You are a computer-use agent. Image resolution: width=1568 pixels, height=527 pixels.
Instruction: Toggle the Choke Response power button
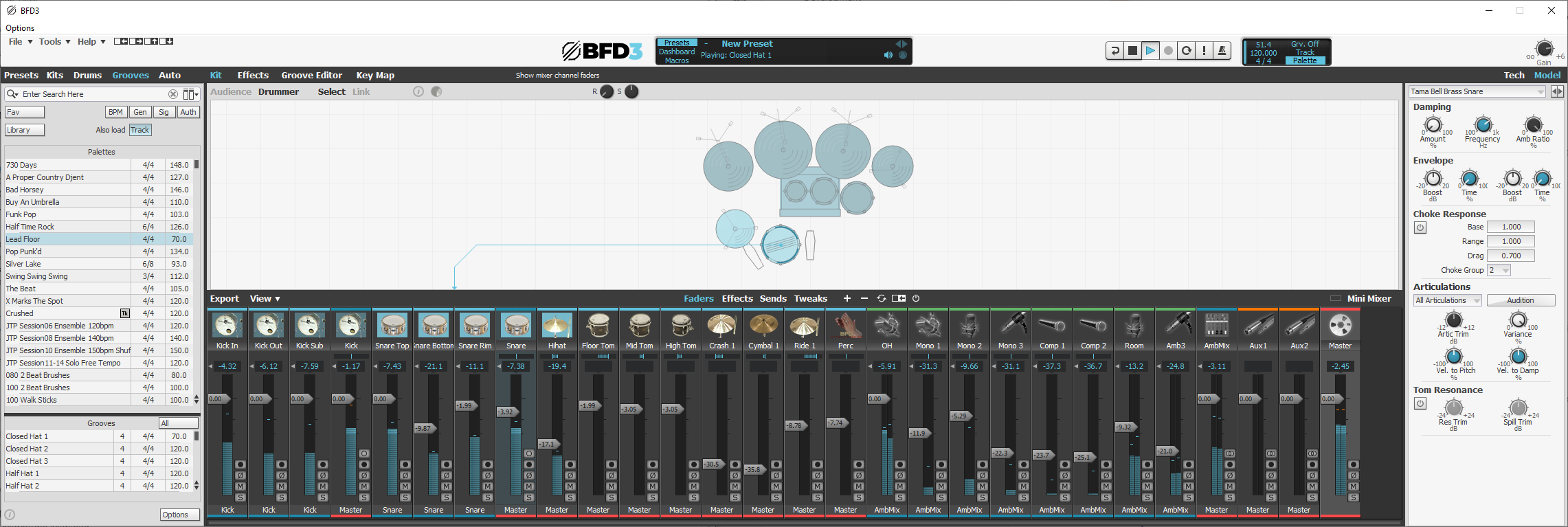1420,227
